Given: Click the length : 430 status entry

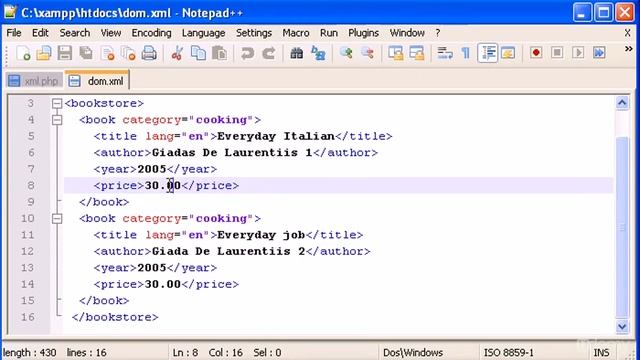Looking at the screenshot, I should tap(29, 352).
